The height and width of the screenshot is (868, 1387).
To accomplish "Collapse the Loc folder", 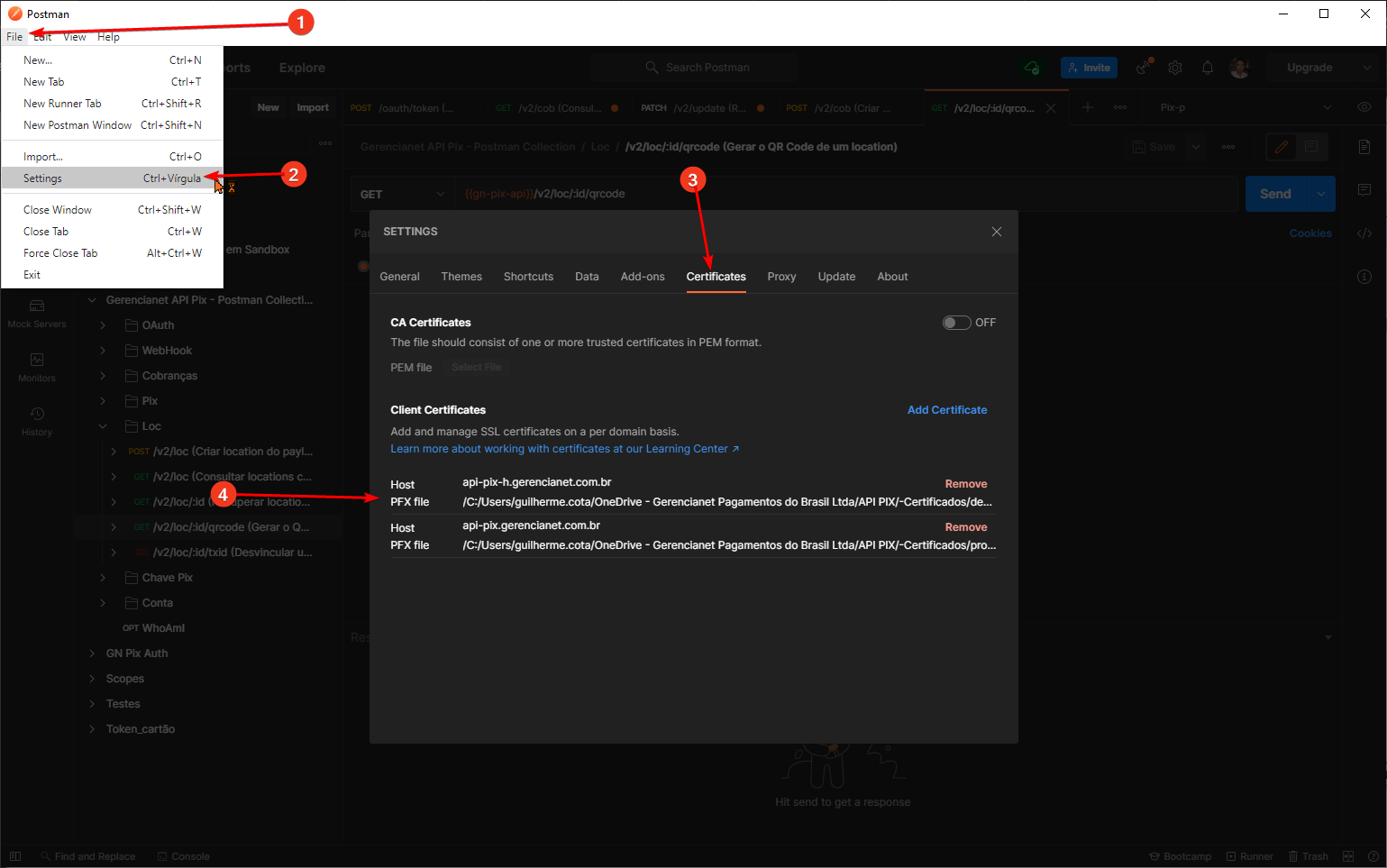I will [103, 426].
